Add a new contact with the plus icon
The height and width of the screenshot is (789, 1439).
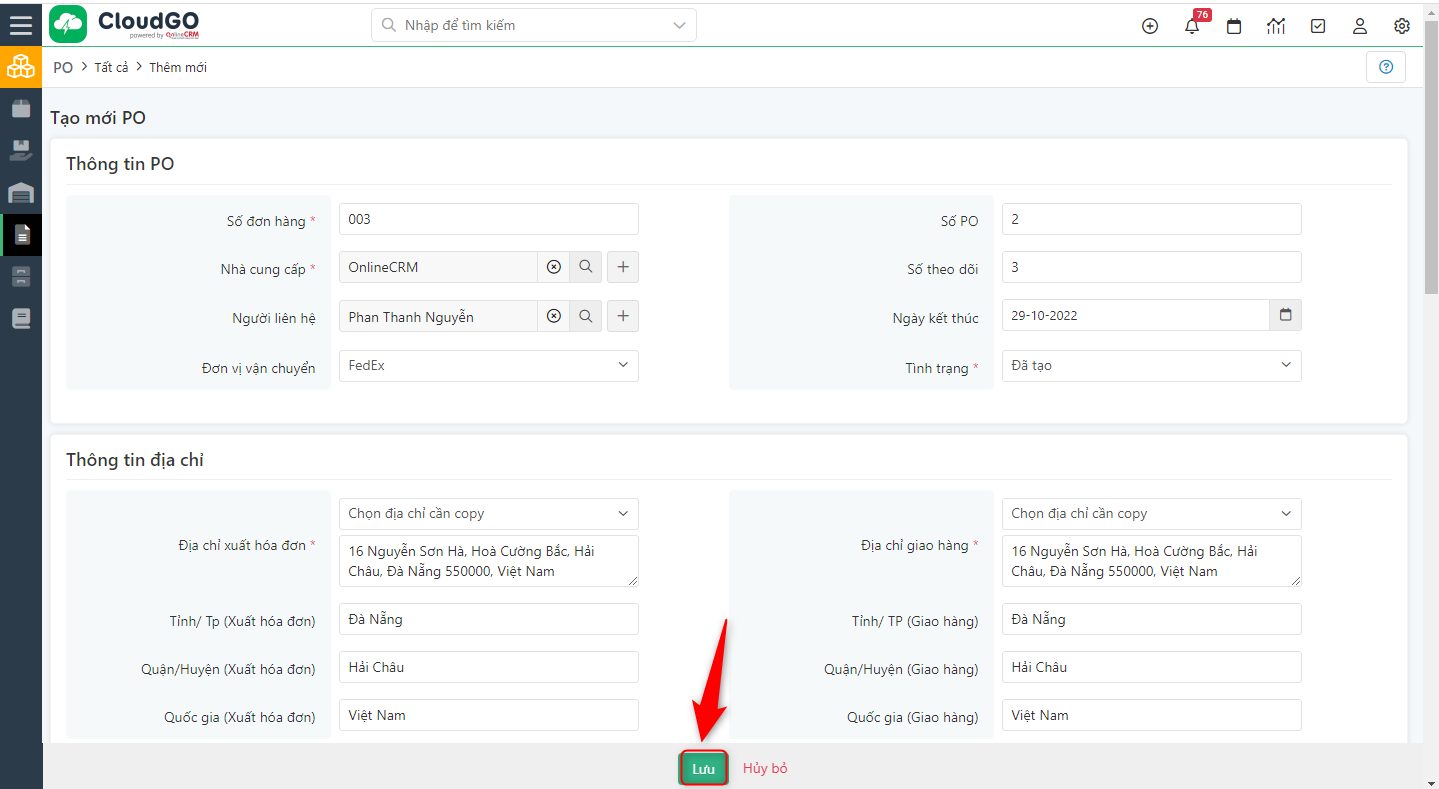pos(622,316)
